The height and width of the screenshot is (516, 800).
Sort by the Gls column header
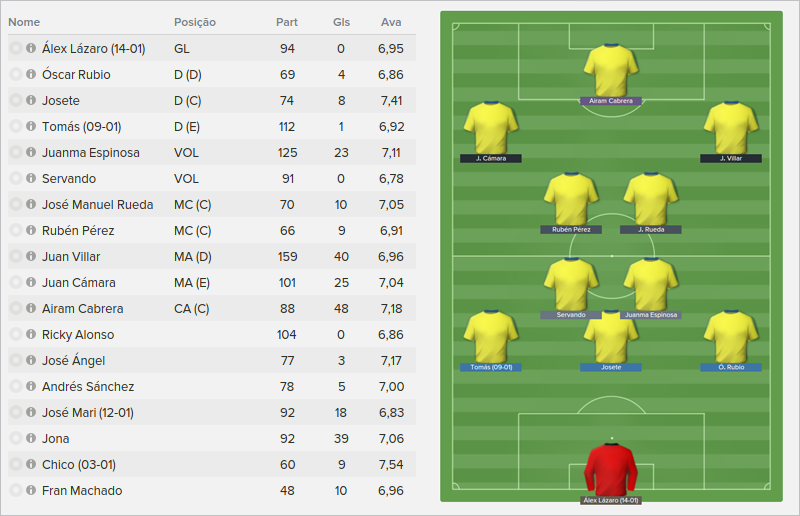[341, 22]
